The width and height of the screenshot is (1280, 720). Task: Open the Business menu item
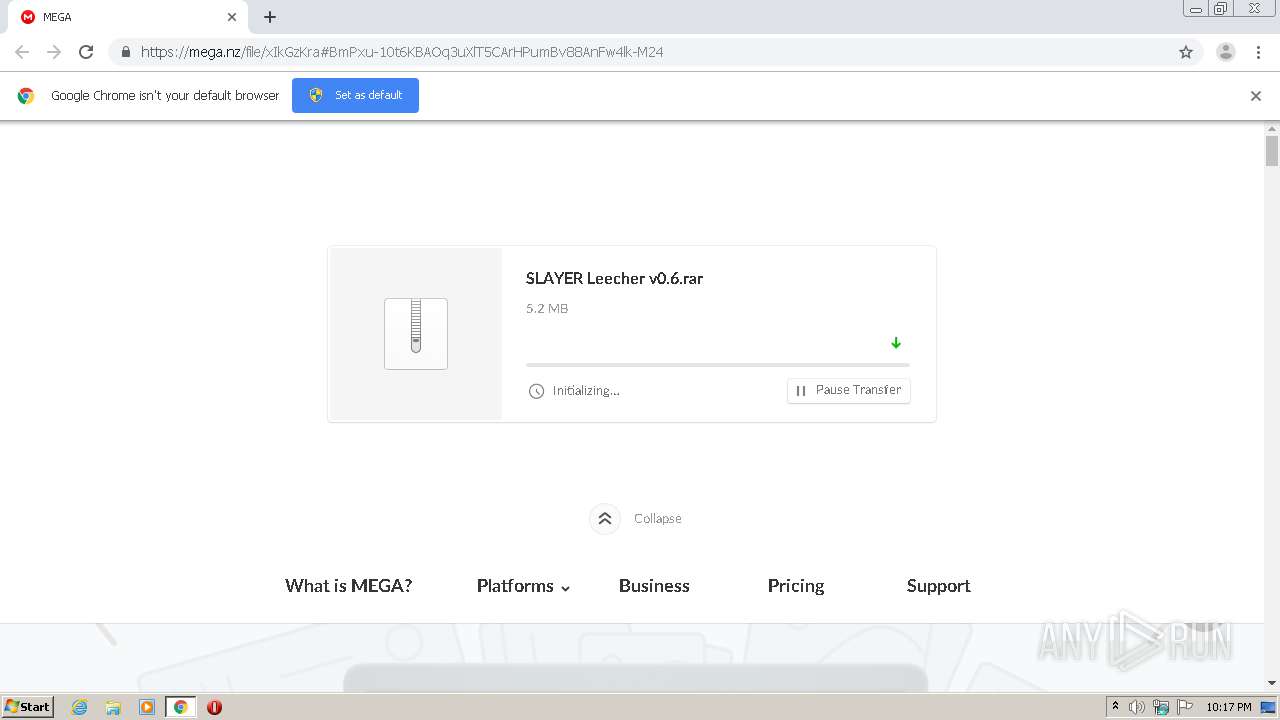coord(654,586)
